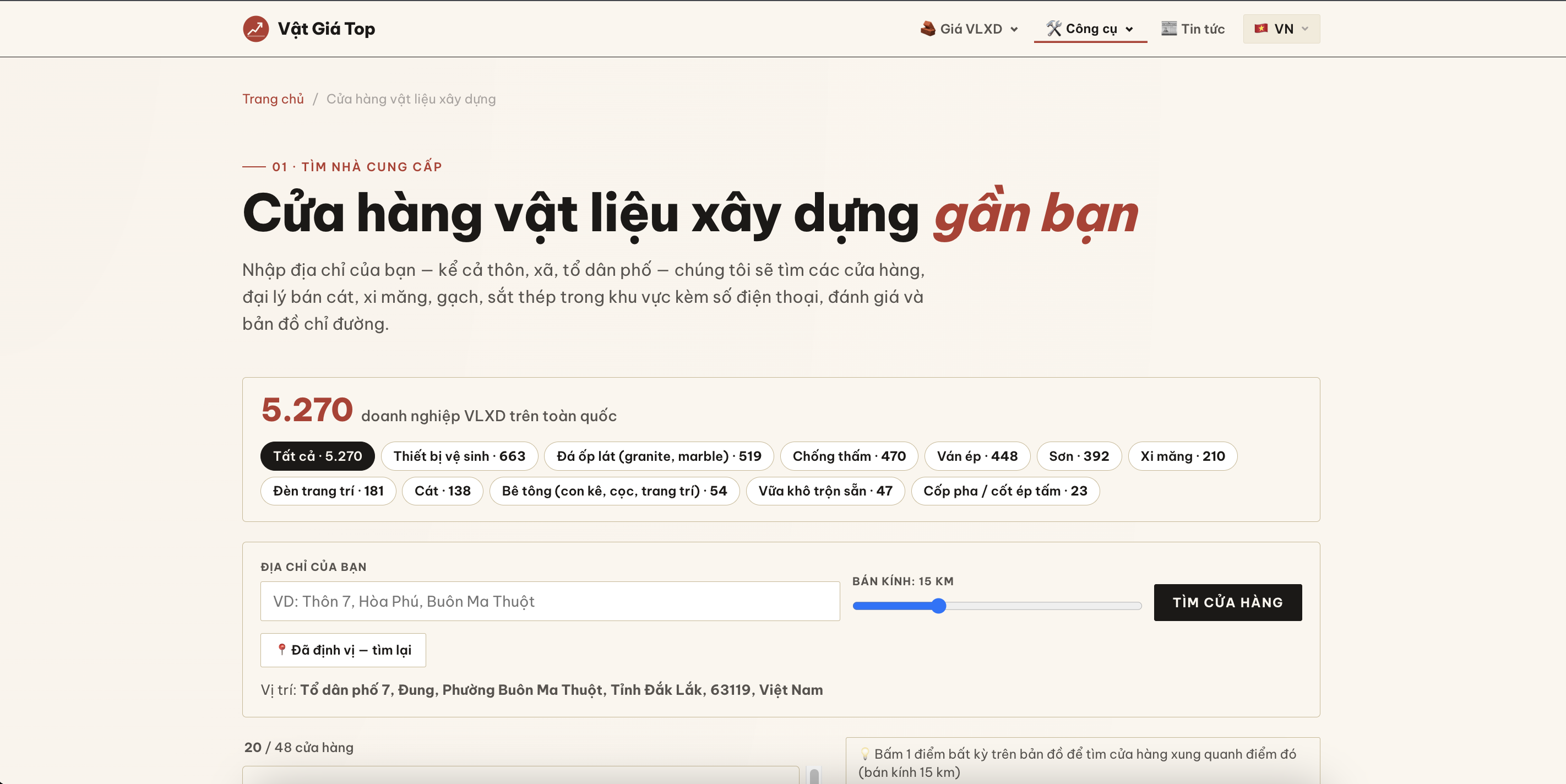The height and width of the screenshot is (784, 1566).
Task: Click the 5.270 business count number
Action: [x=307, y=409]
